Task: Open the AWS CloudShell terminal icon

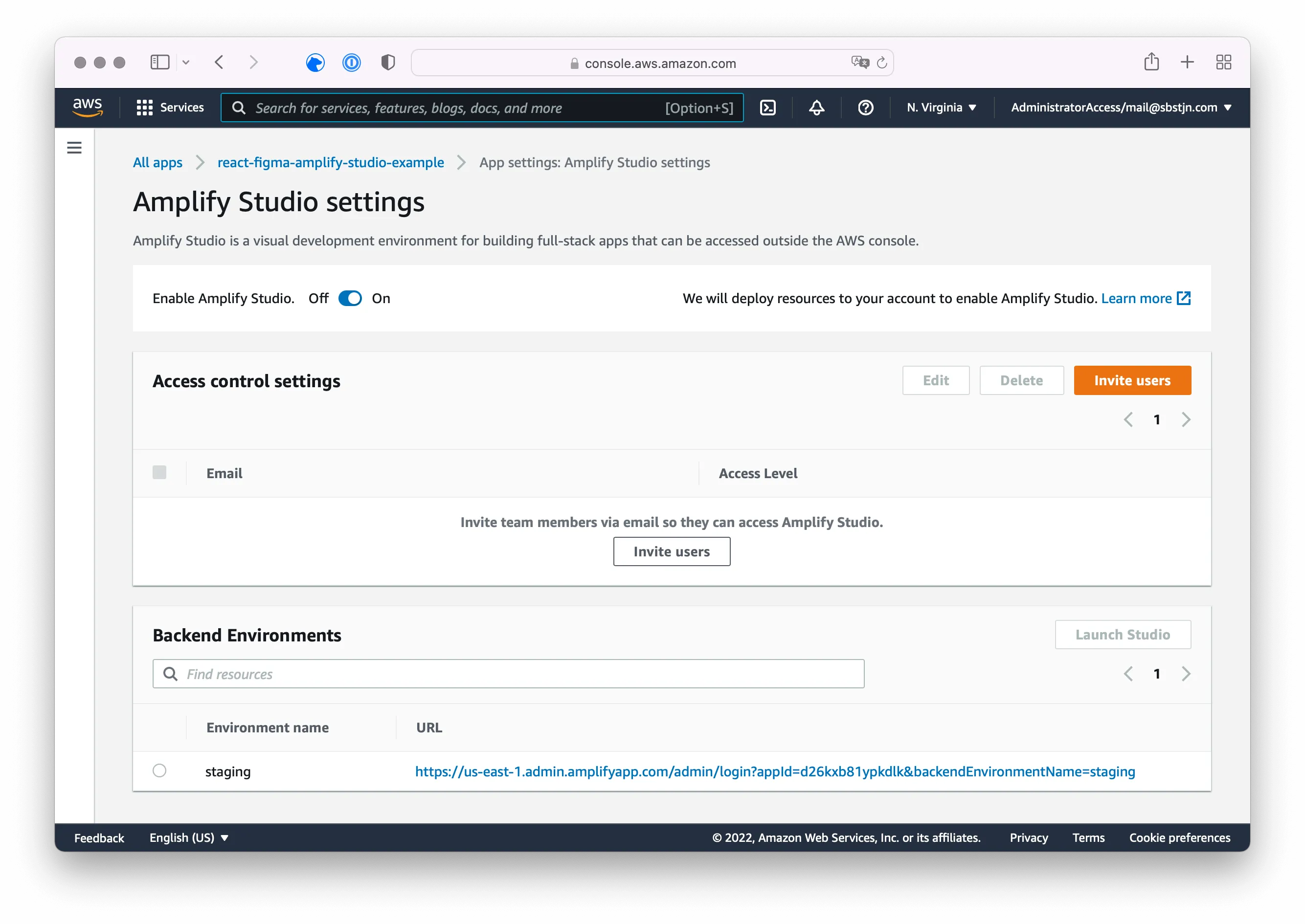Action: [768, 108]
